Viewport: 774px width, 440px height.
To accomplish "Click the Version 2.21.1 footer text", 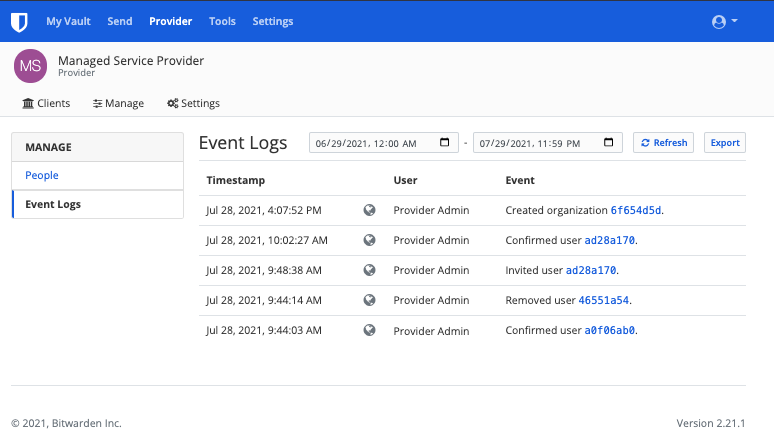I will coord(710,423).
